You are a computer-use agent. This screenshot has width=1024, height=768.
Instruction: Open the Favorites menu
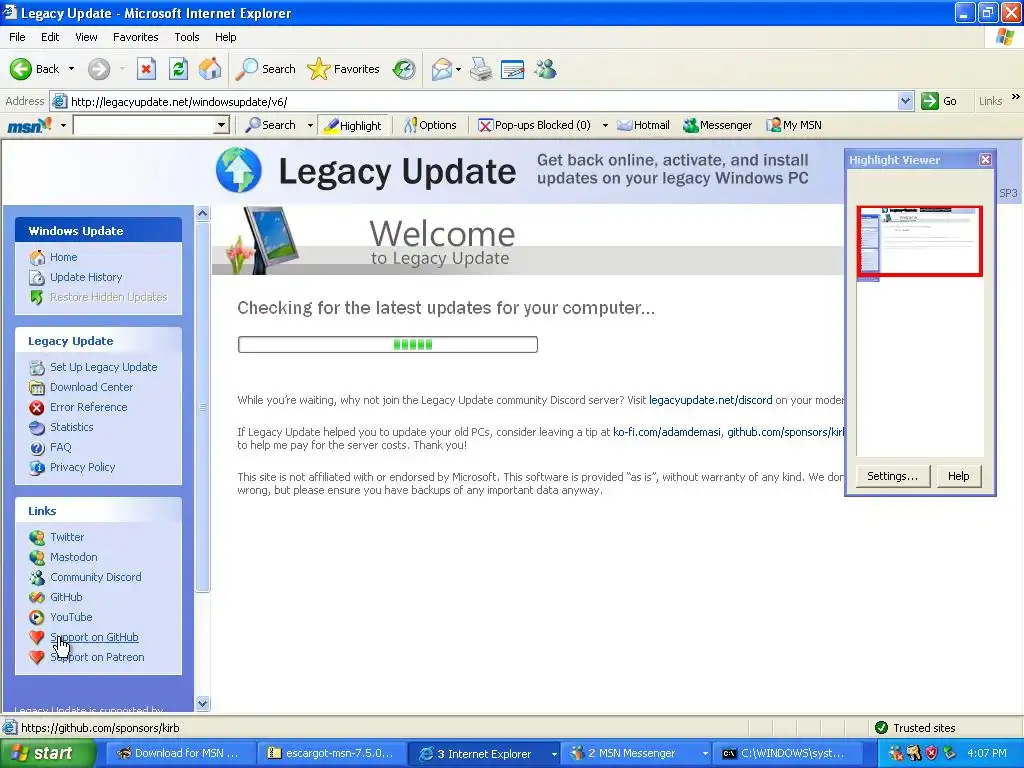135,37
